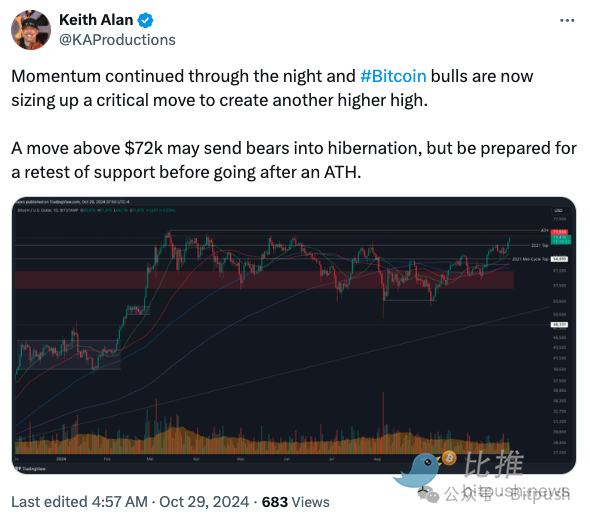Click the green current price tag
The height and width of the screenshot is (518, 590).
pyautogui.click(x=561, y=240)
